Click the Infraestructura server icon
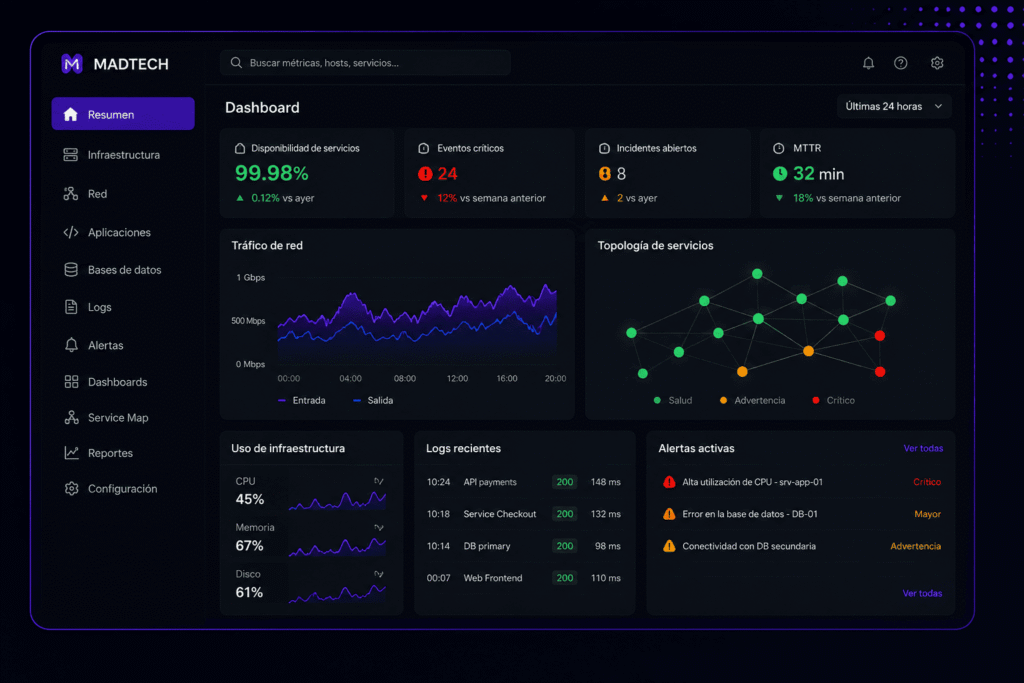This screenshot has height=683, width=1024. point(71,155)
